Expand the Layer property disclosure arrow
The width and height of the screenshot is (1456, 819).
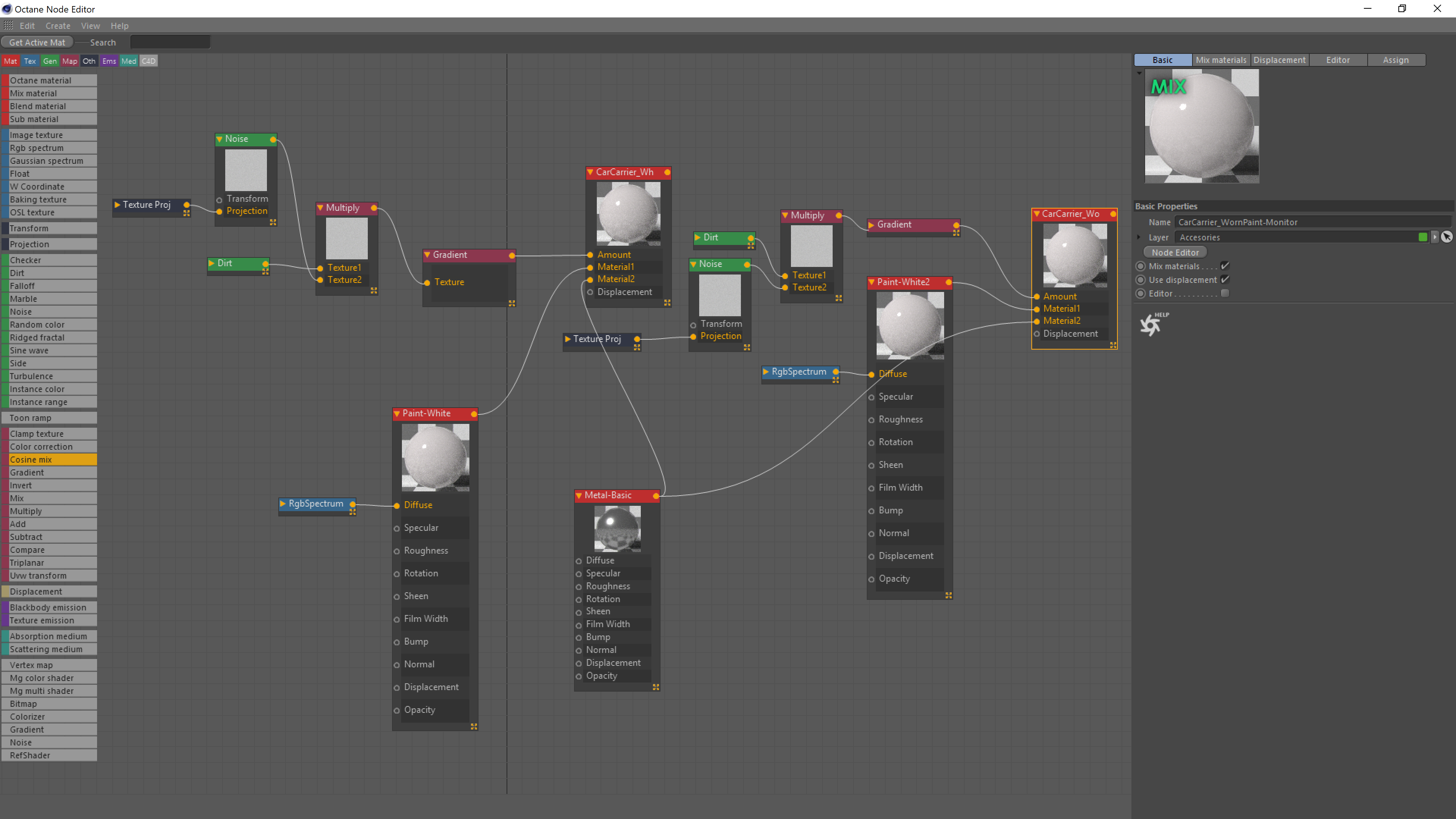1139,237
